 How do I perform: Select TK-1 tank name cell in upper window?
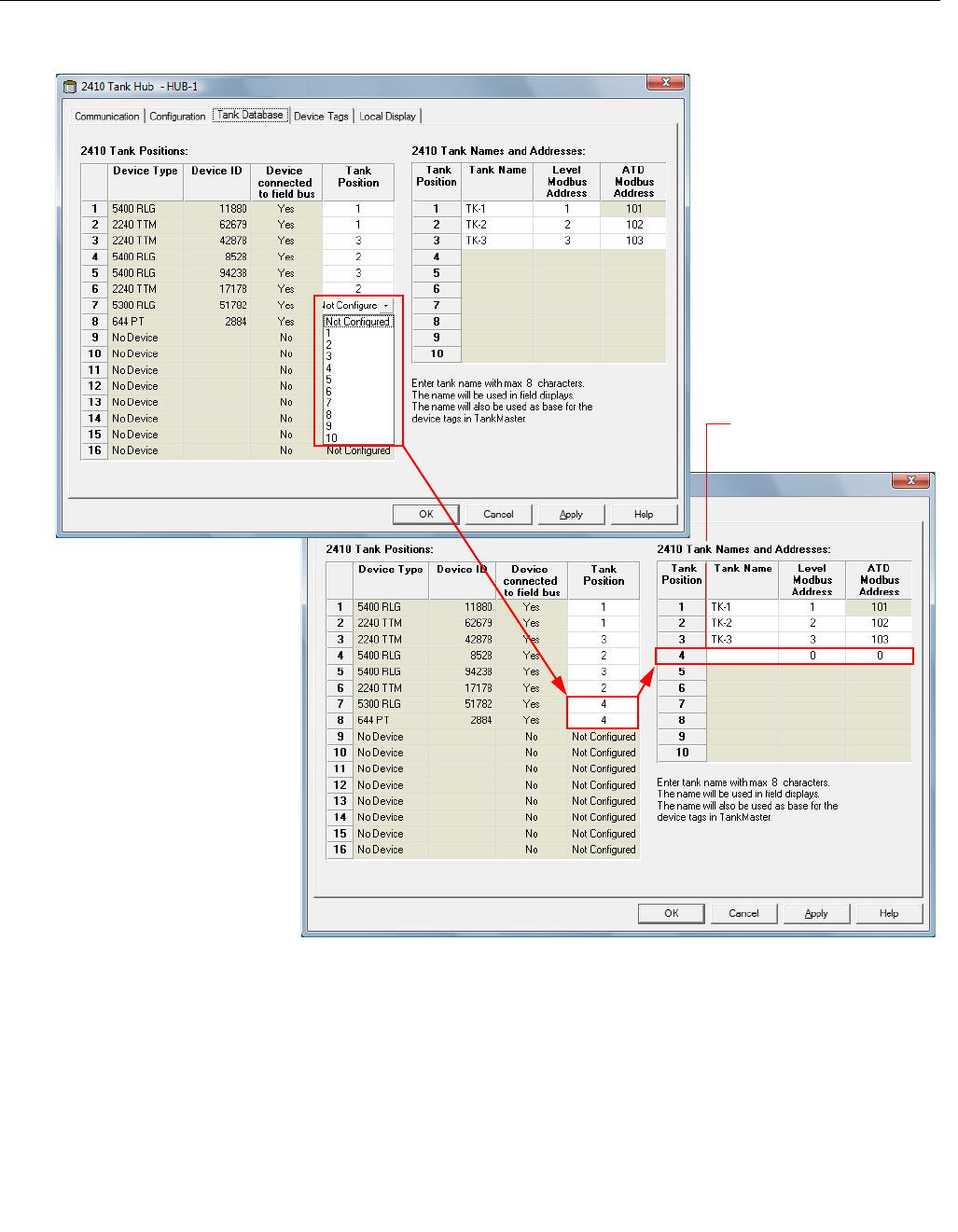(x=498, y=209)
